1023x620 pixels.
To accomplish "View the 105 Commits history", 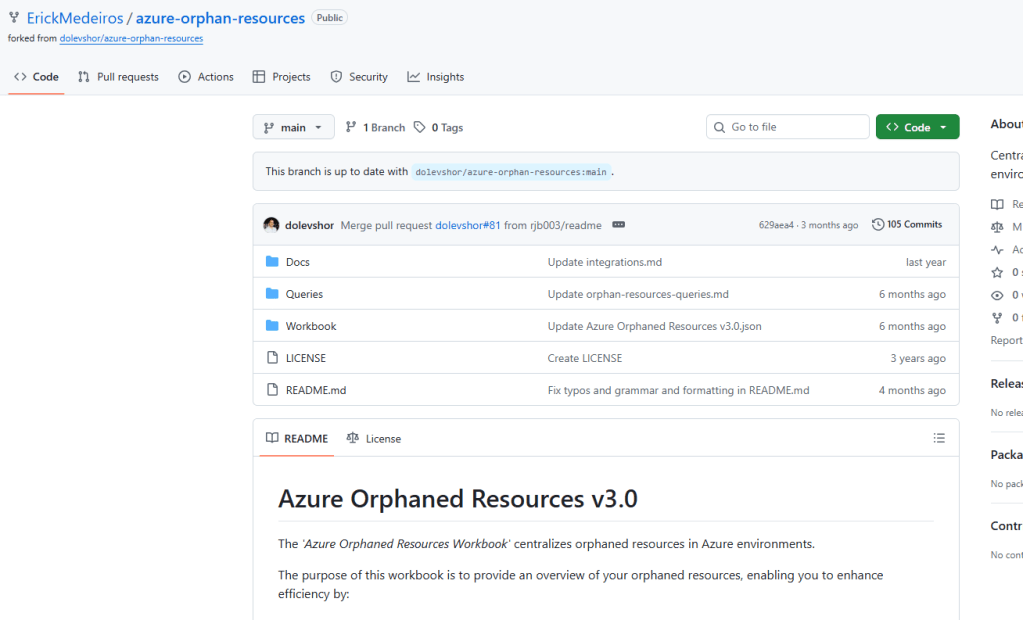I will 907,225.
